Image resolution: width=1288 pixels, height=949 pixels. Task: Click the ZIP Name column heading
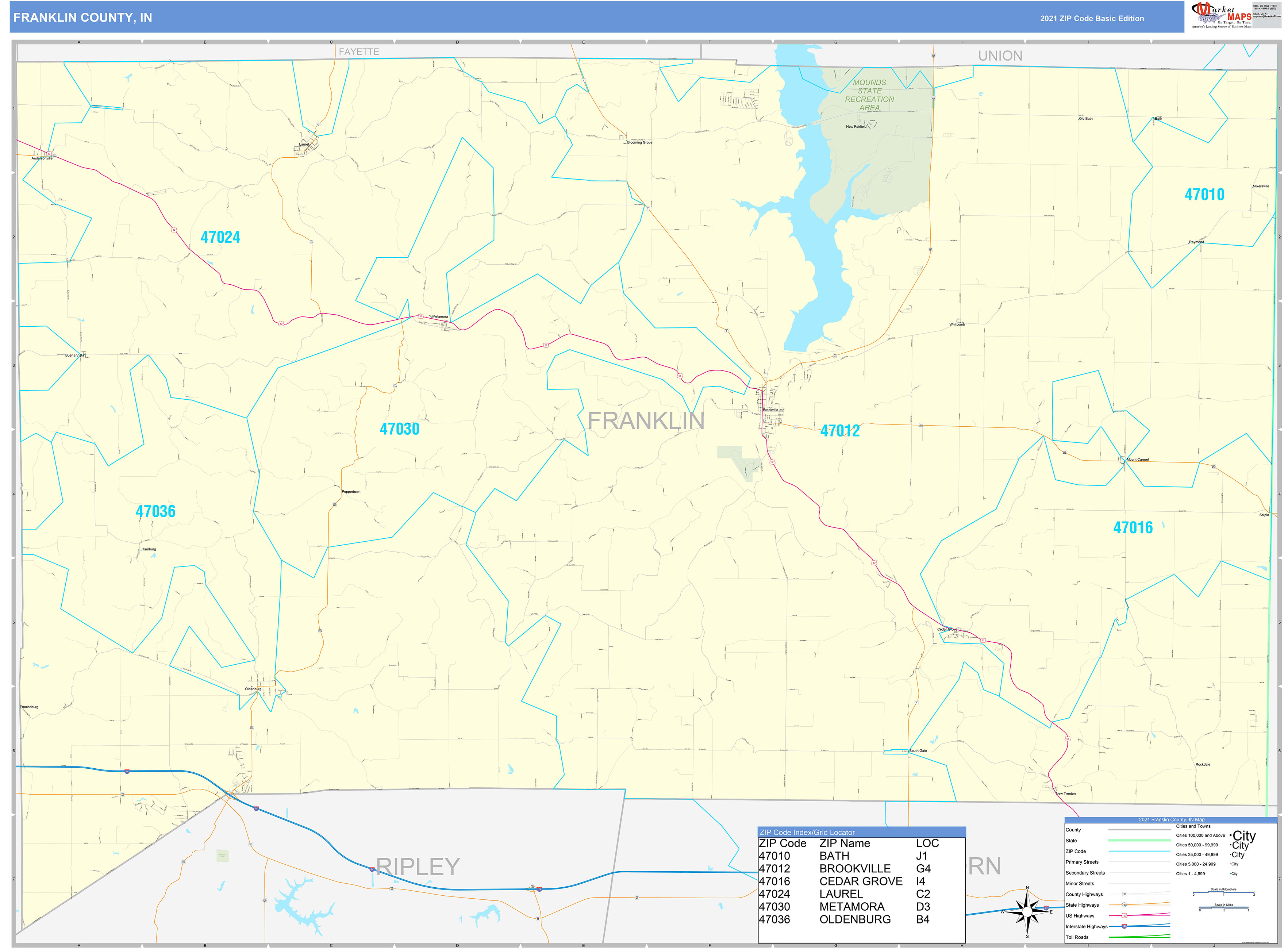845,843
